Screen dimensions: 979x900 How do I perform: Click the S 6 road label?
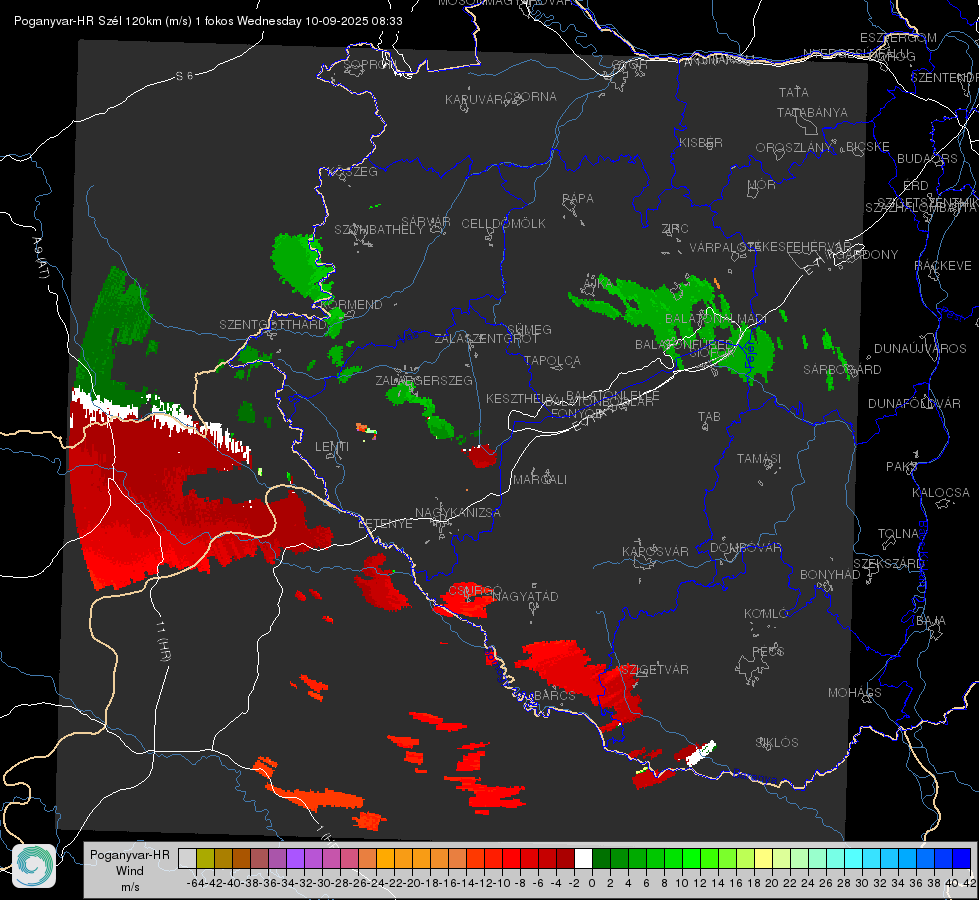184,76
